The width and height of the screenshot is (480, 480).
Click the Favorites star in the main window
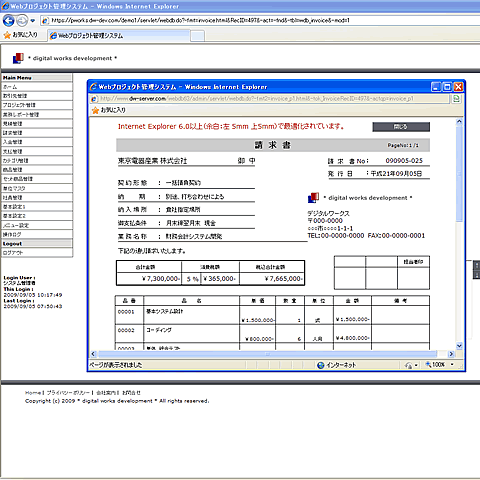pos(7,35)
